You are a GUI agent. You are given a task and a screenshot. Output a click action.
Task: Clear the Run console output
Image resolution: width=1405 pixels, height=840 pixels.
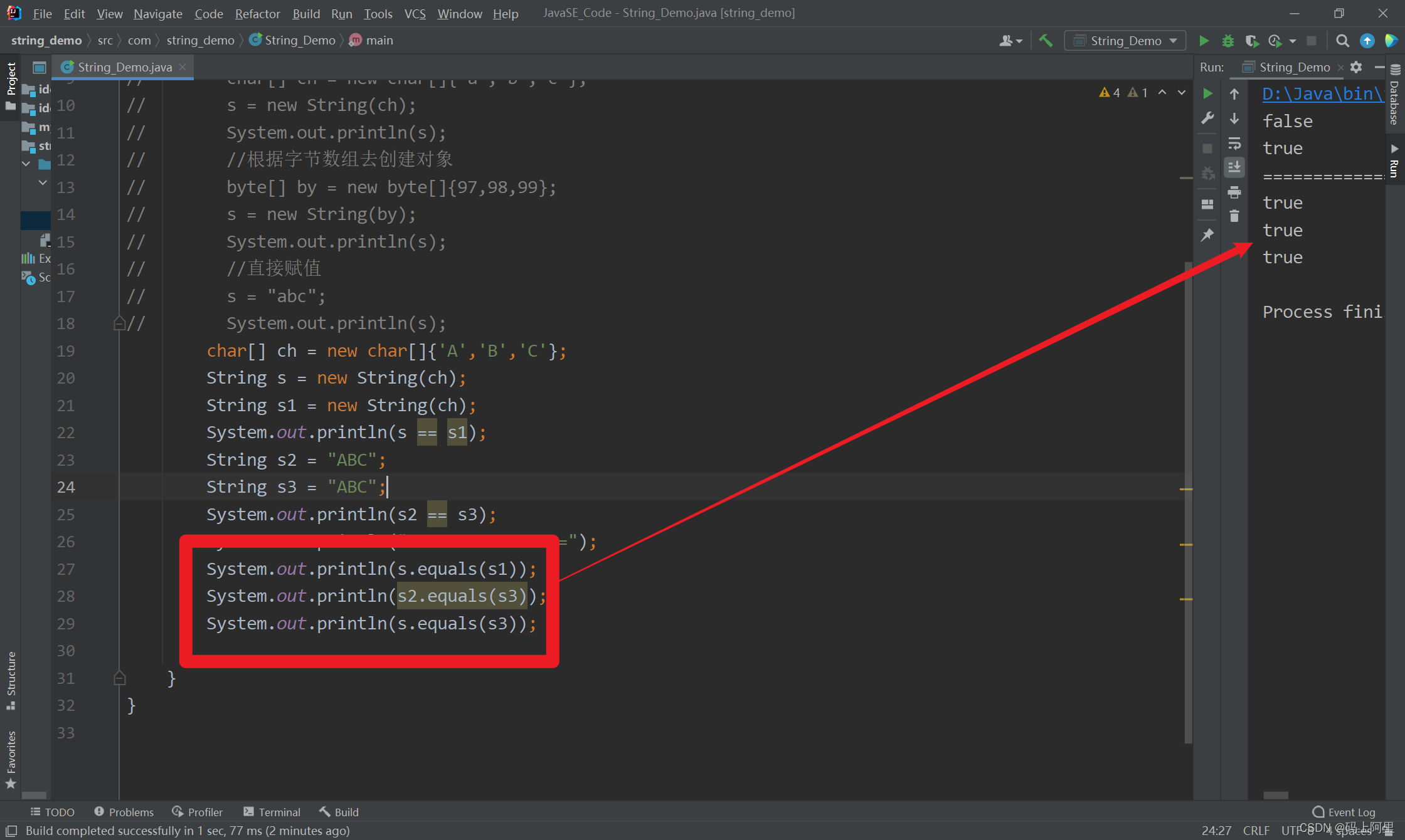(x=1234, y=216)
